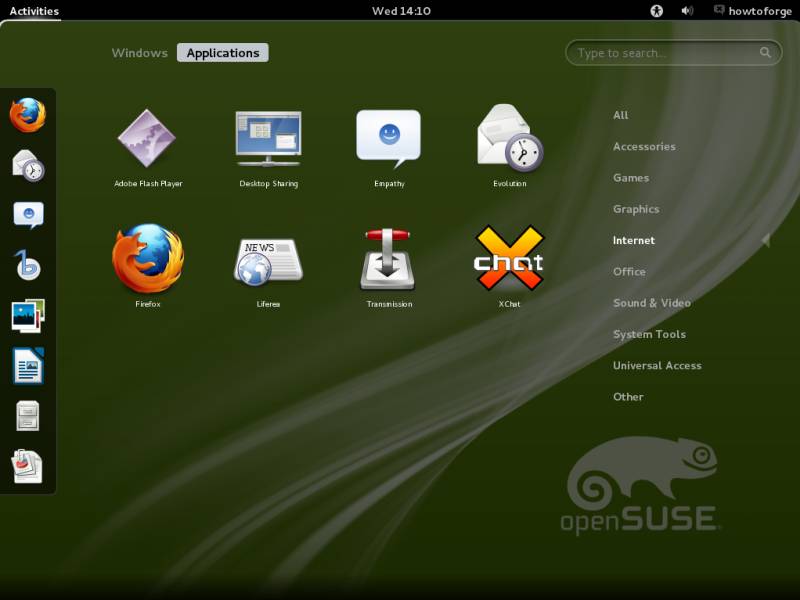The height and width of the screenshot is (600, 800).
Task: Open the Activities overview button
Action: point(34,11)
